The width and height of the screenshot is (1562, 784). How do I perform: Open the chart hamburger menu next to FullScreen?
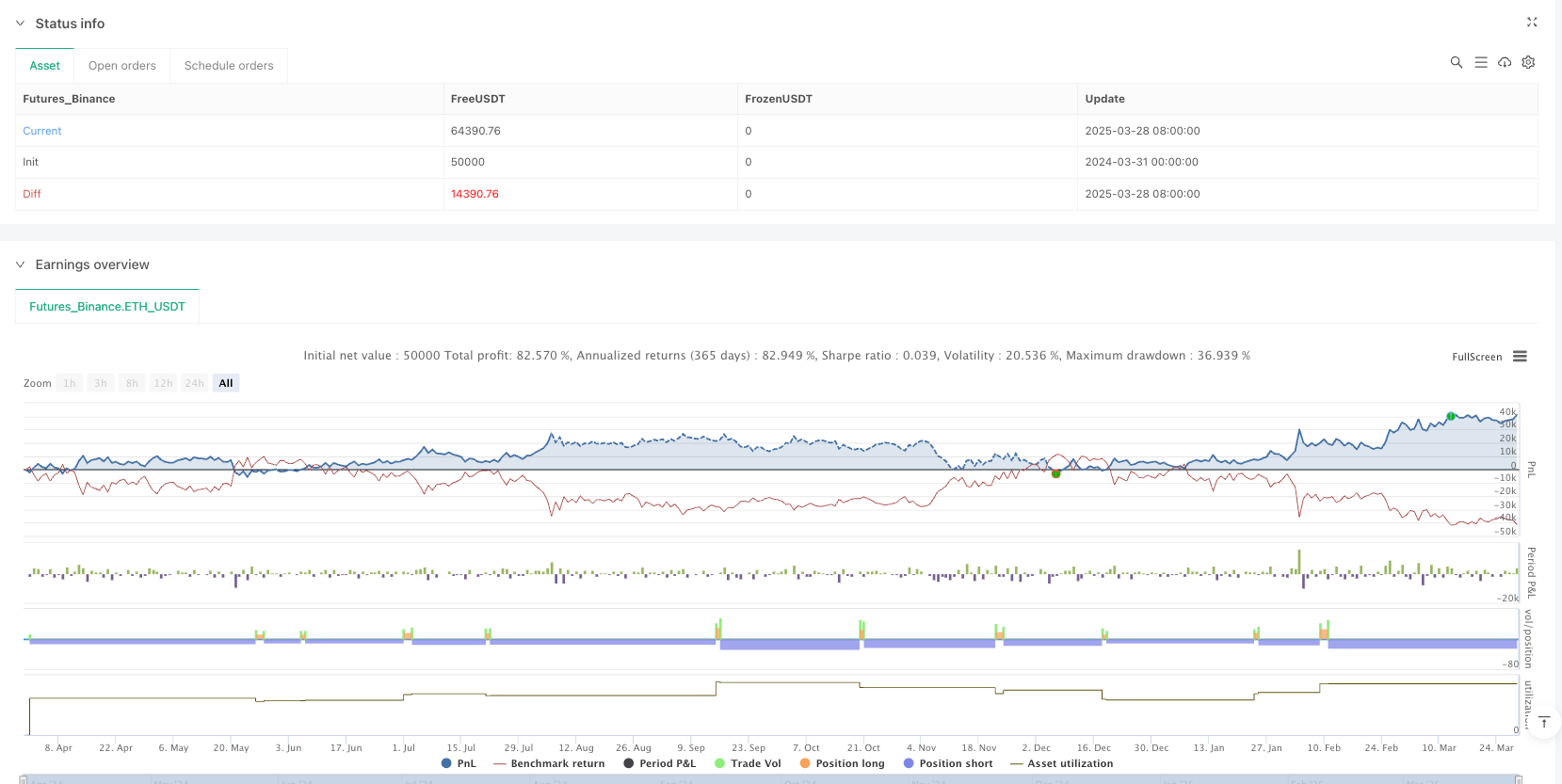[x=1520, y=357]
